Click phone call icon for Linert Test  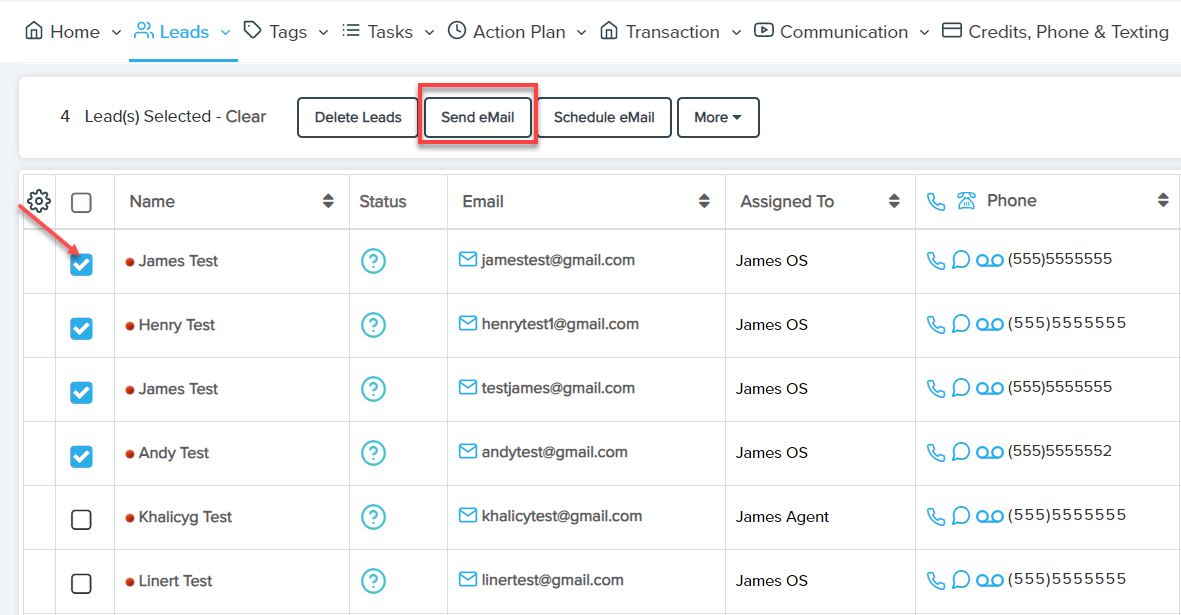coord(936,580)
